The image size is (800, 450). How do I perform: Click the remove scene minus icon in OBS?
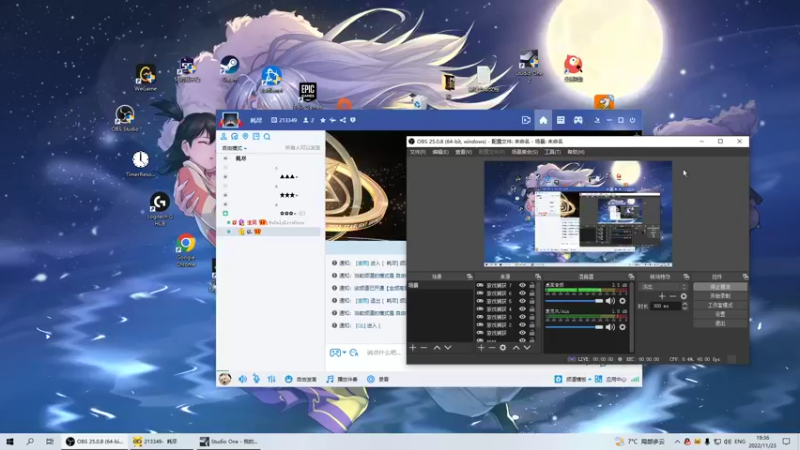coord(424,347)
